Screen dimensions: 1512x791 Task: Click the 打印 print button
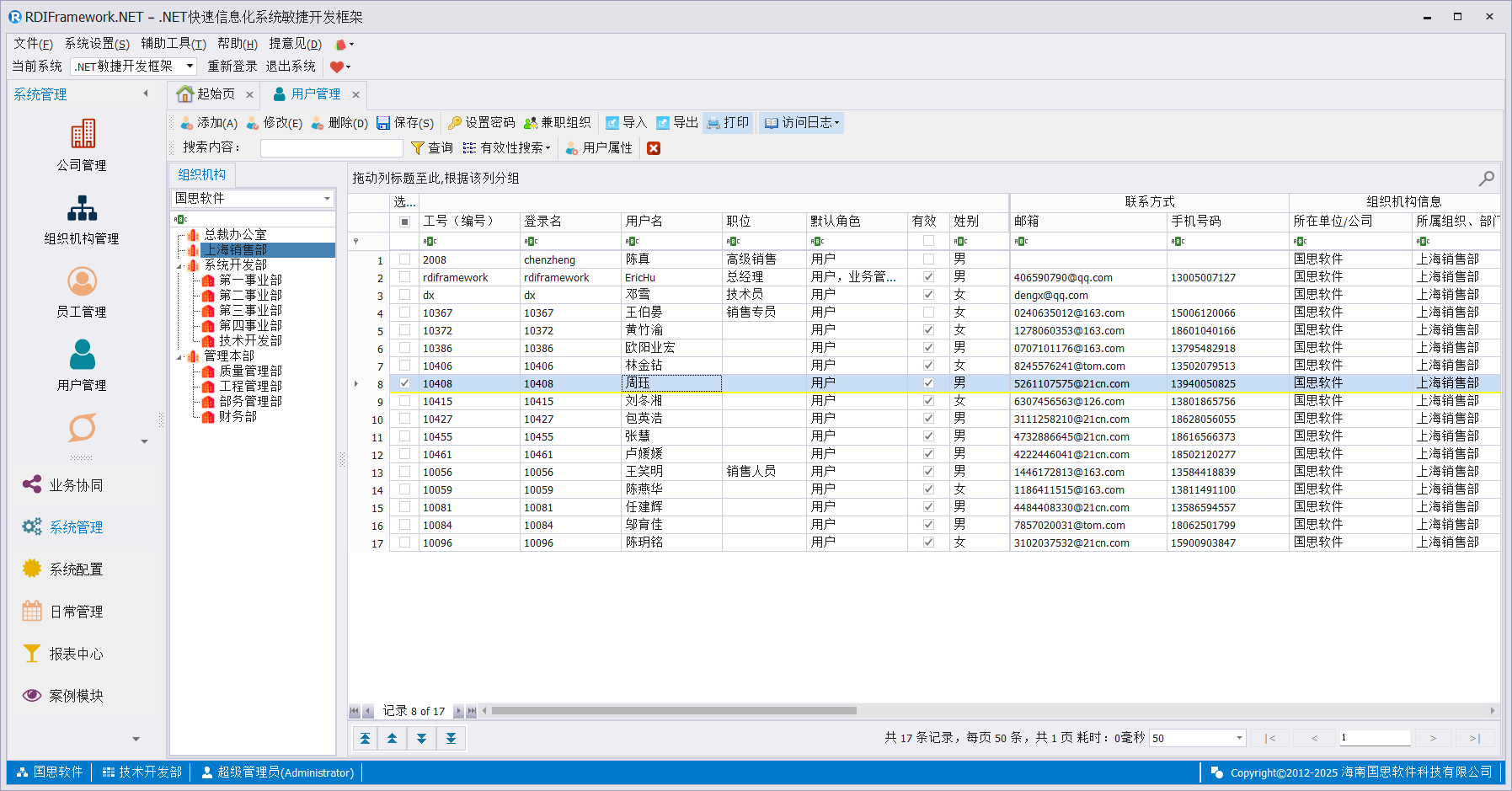(728, 123)
